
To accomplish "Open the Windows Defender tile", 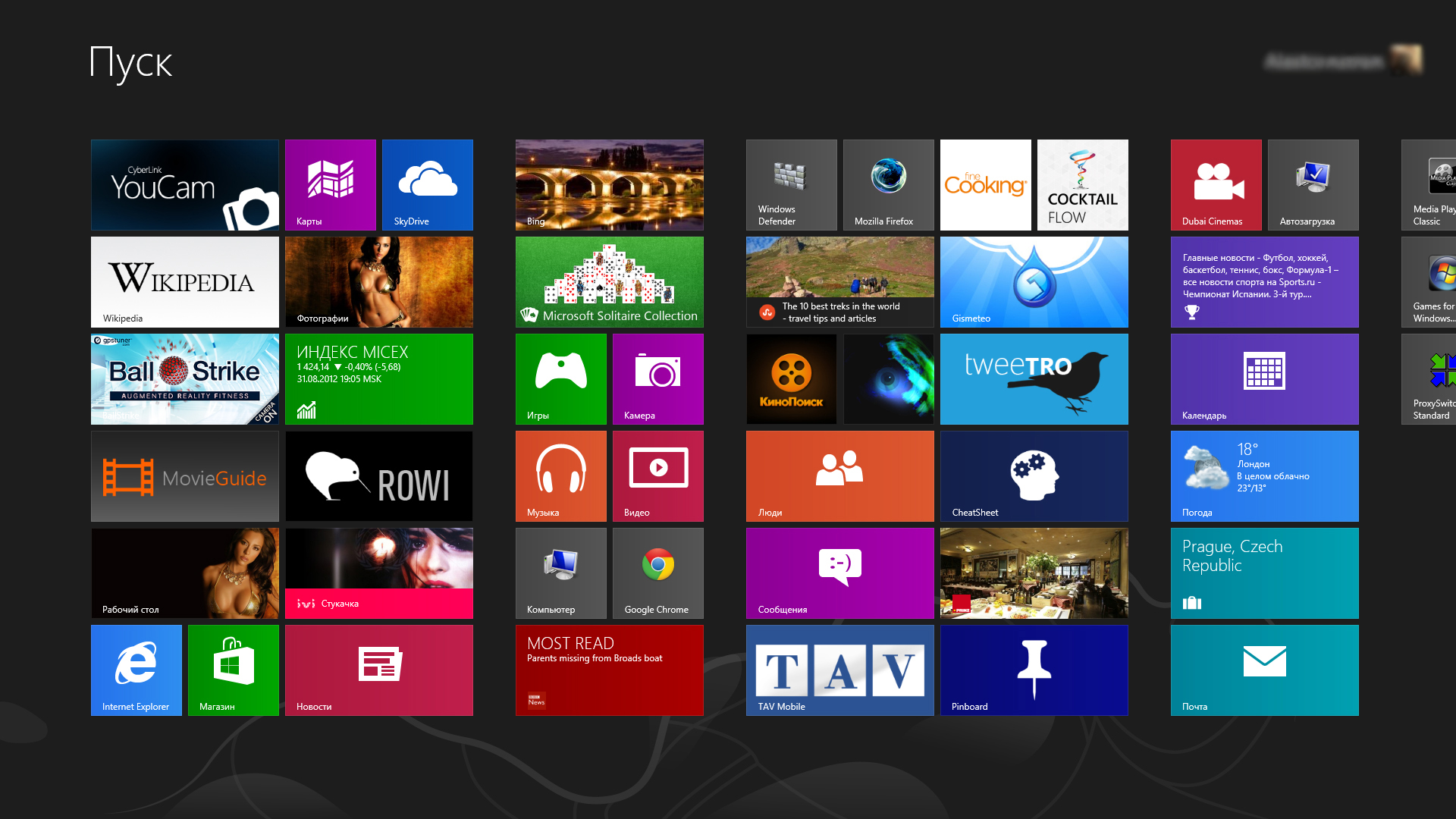I will (791, 184).
